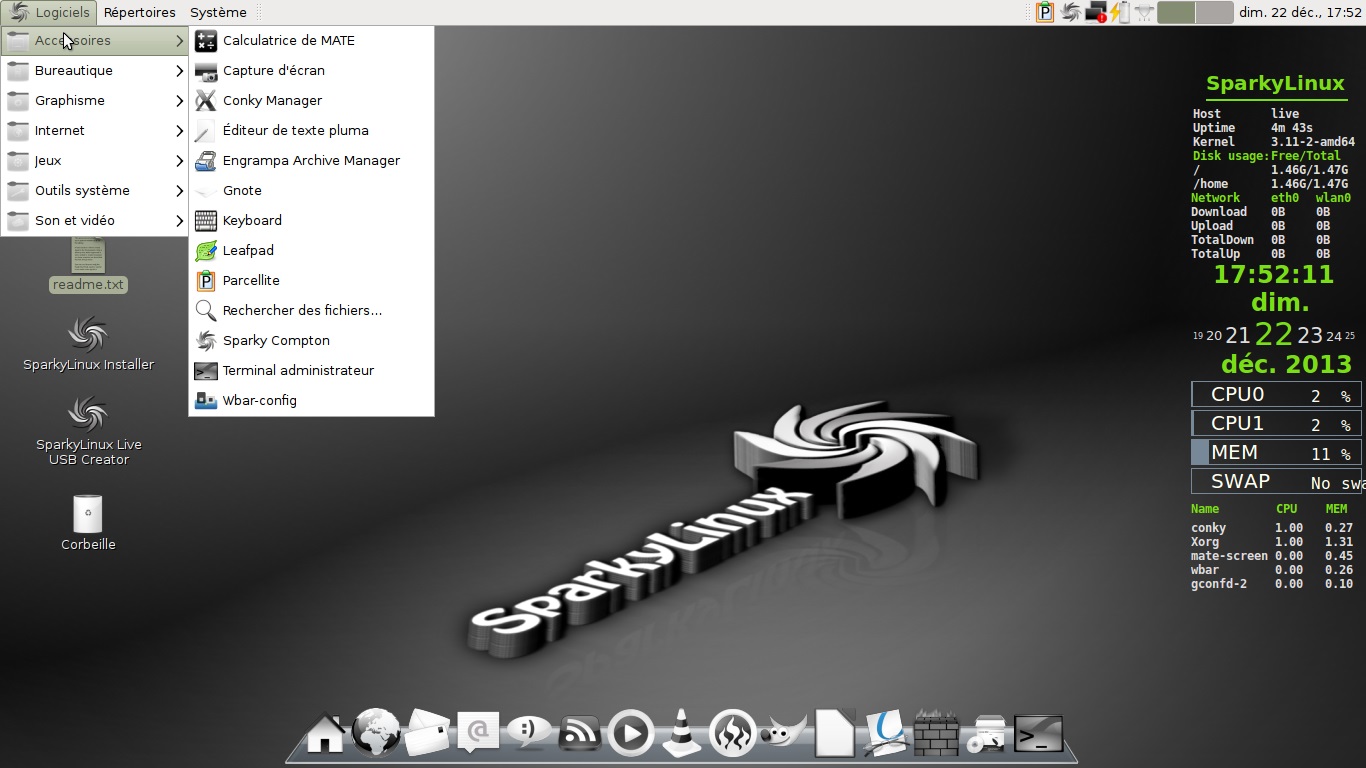Click the @ contacts dock icon
Viewport: 1366px width, 768px height.
pyautogui.click(x=478, y=733)
